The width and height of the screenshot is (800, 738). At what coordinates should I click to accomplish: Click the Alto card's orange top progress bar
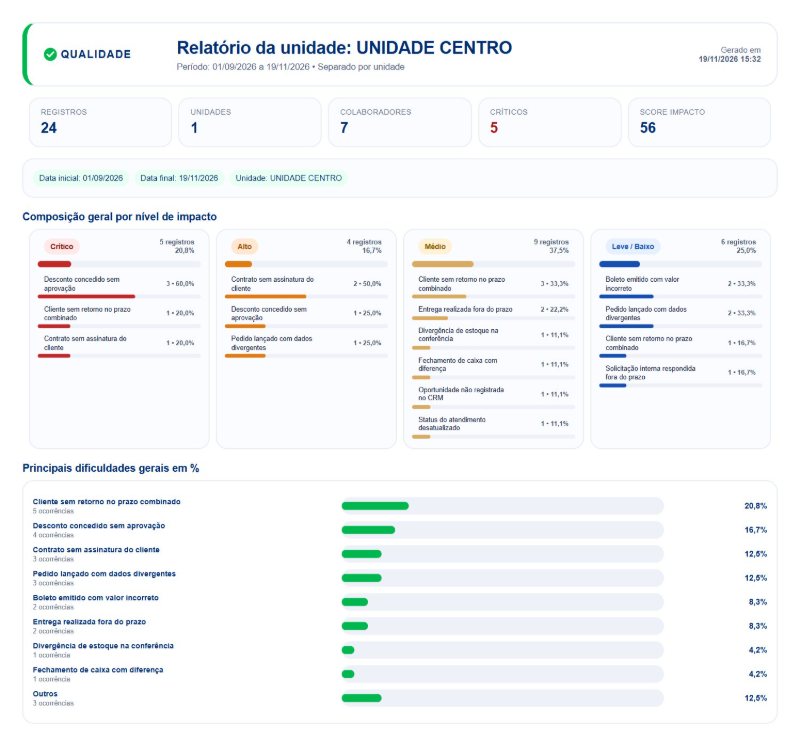(238, 264)
